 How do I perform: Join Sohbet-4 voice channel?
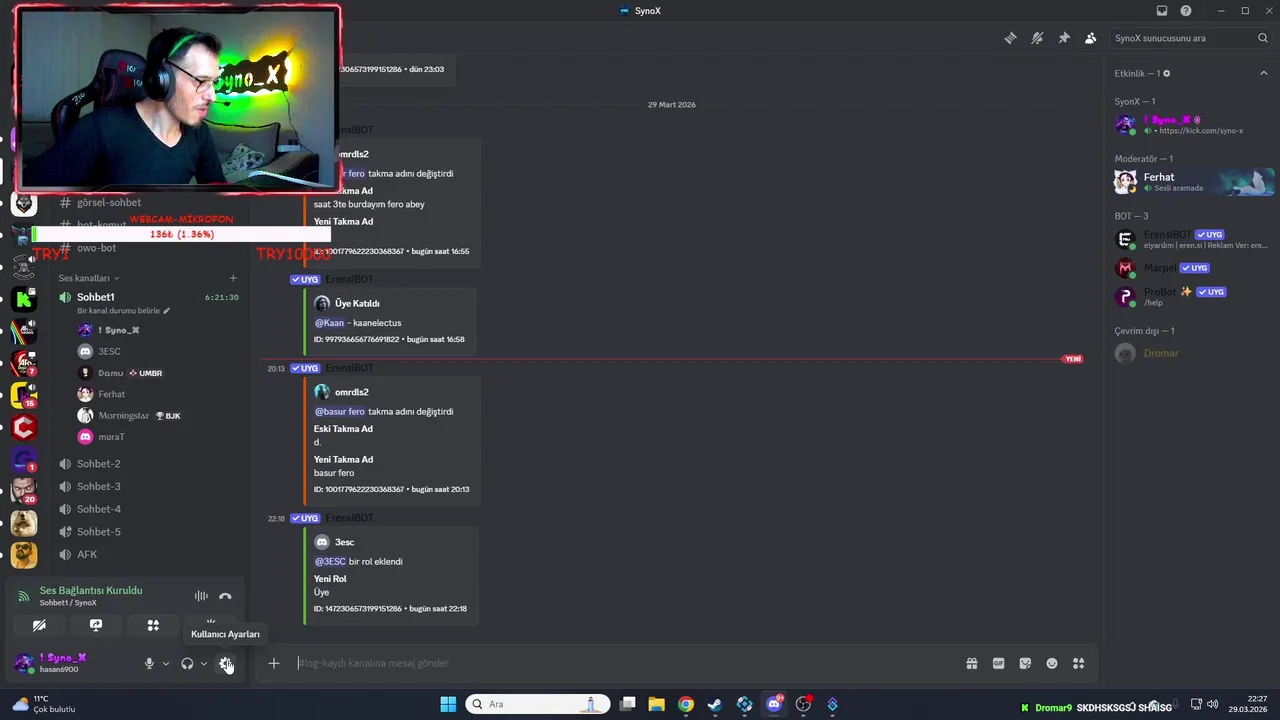tap(148, 509)
